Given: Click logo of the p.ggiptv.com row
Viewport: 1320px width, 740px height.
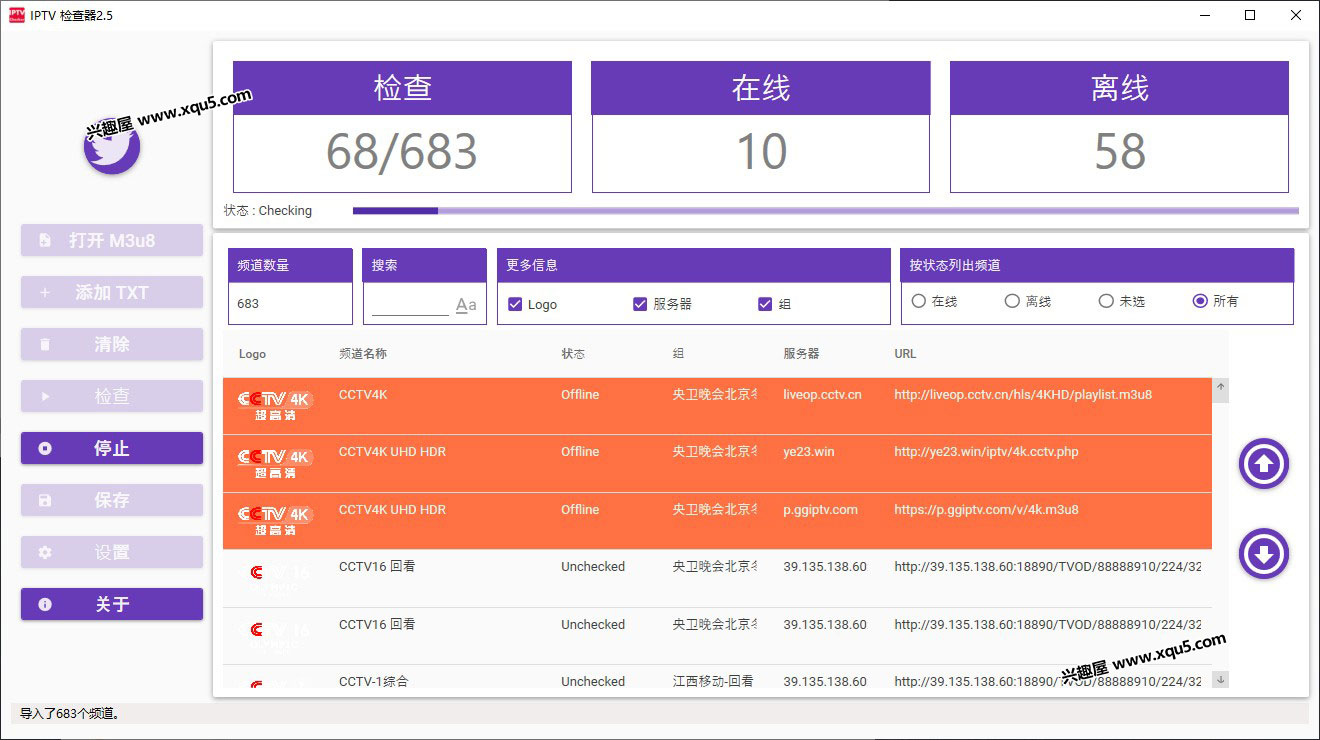Looking at the screenshot, I should tap(276, 521).
